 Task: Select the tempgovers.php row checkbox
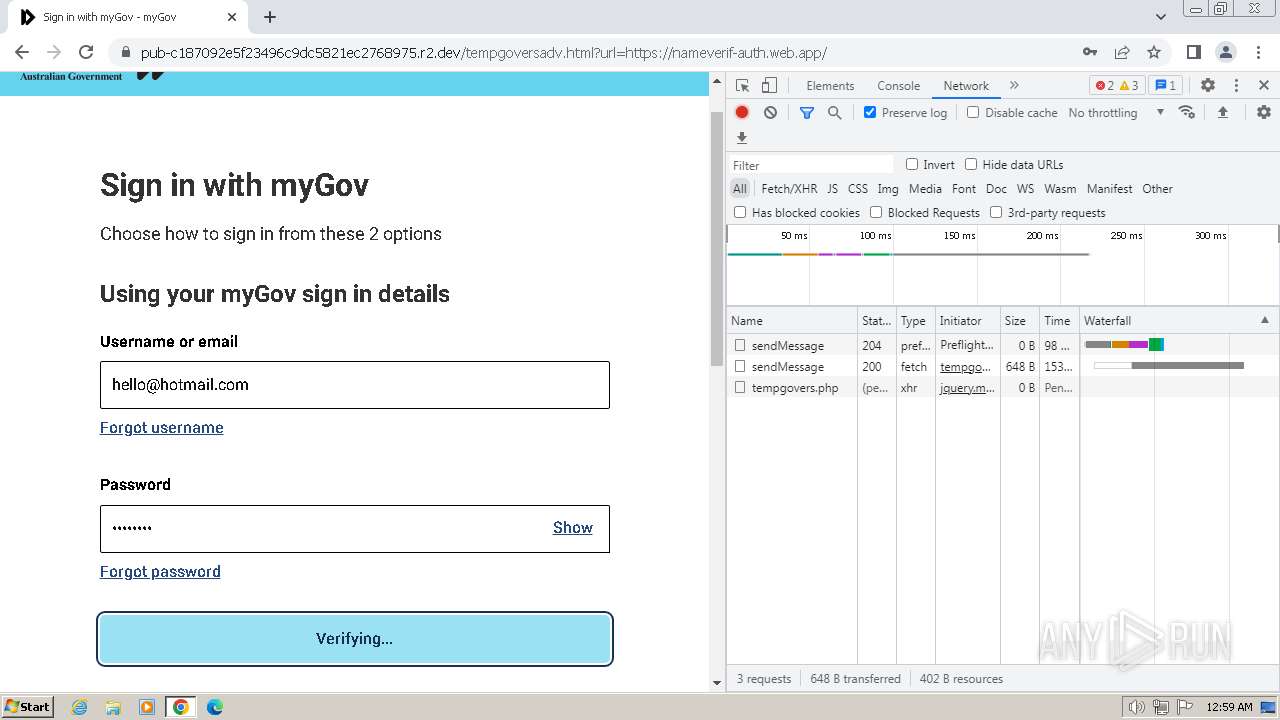click(x=740, y=387)
